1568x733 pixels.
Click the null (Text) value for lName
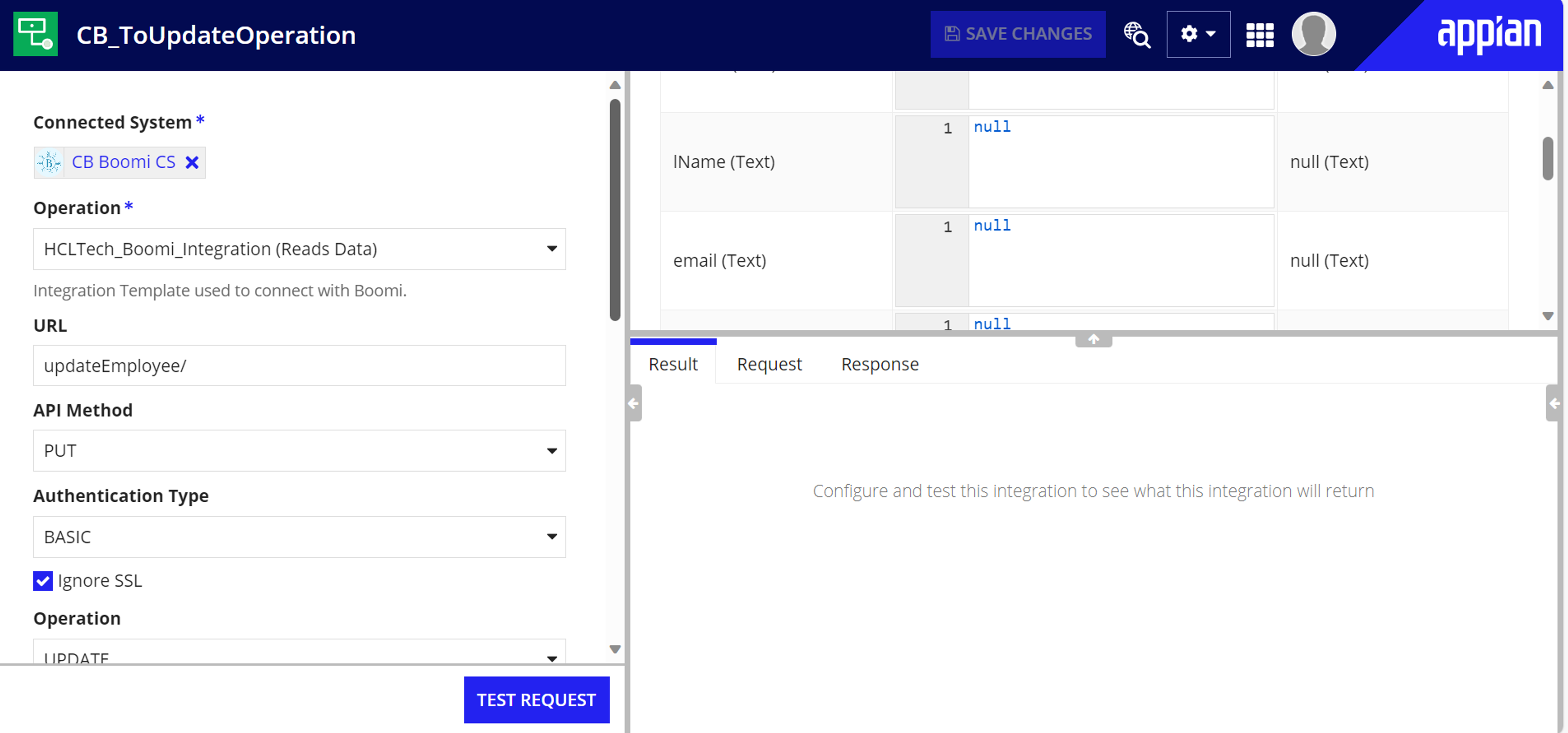pos(1330,162)
